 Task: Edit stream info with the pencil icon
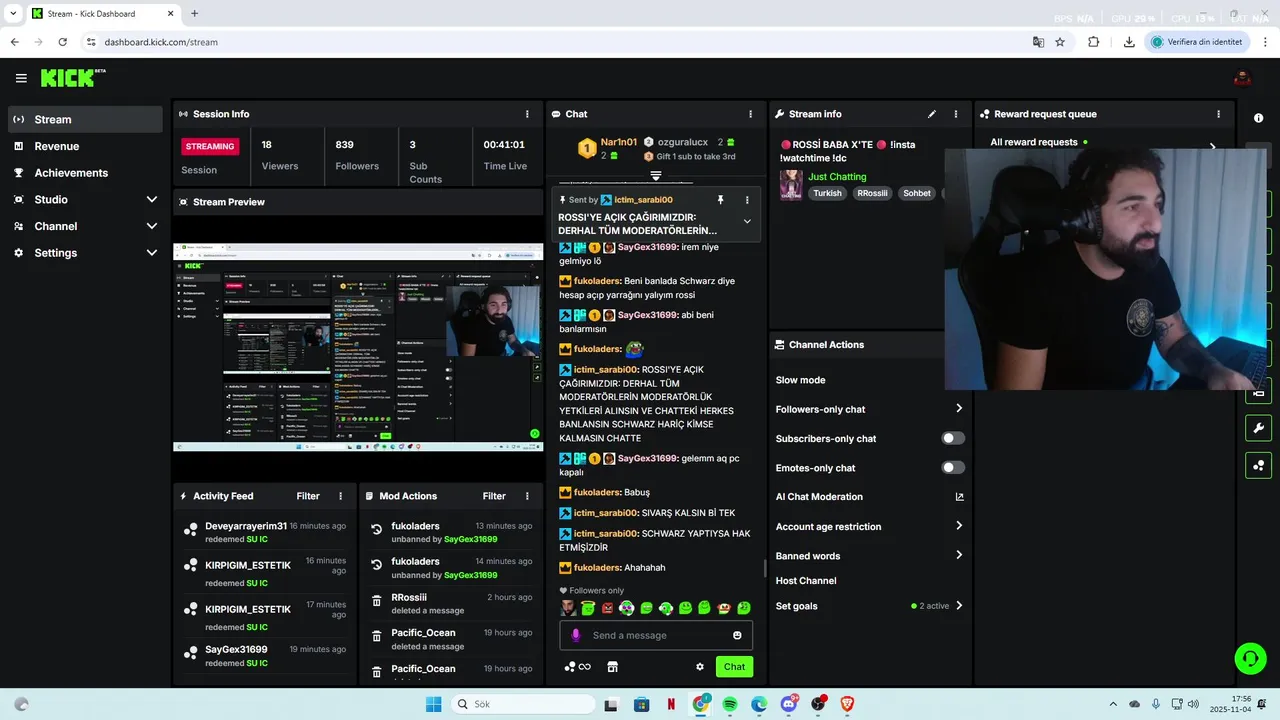click(x=932, y=114)
